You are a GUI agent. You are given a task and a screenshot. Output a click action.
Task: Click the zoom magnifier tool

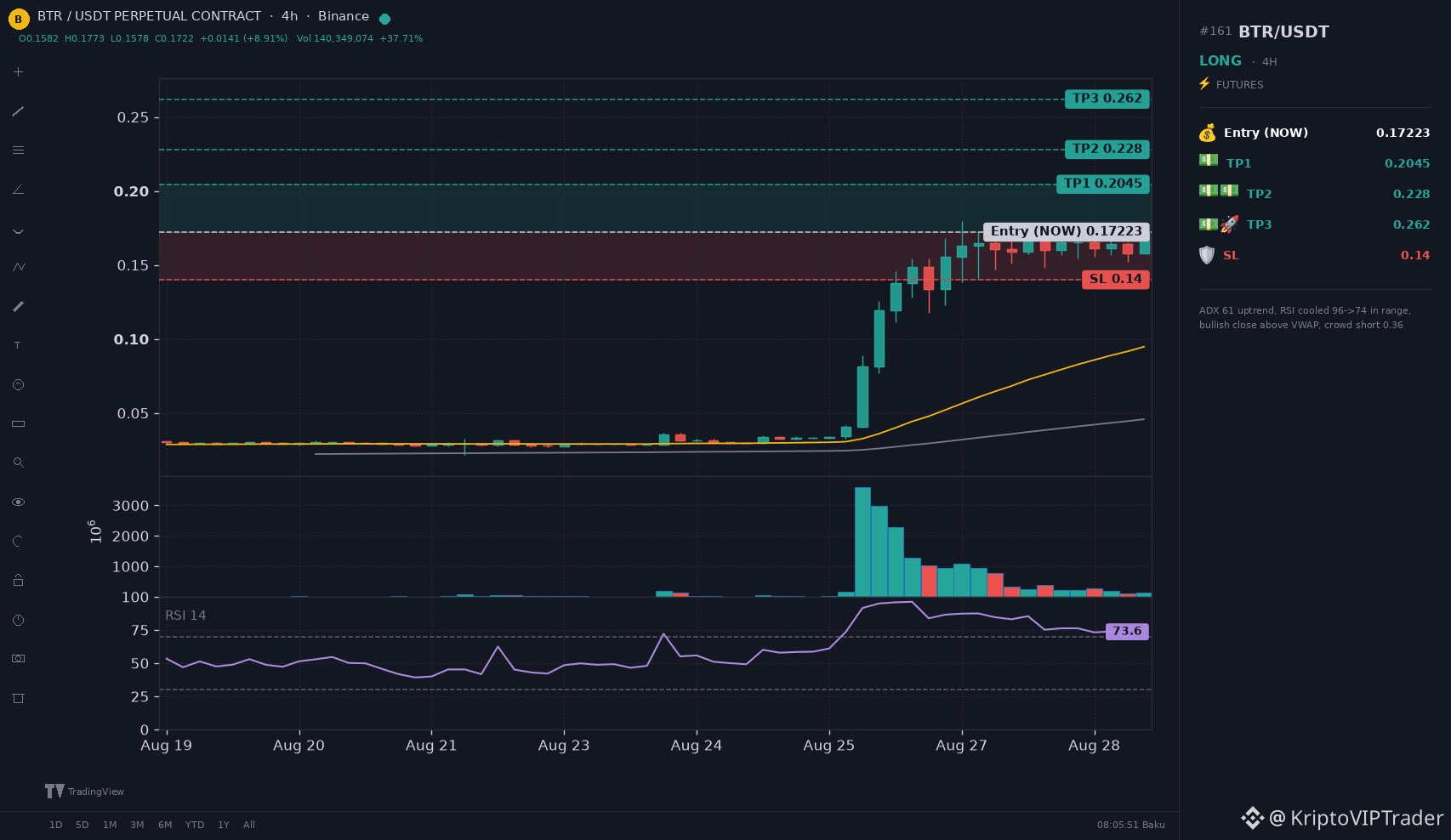click(x=18, y=463)
